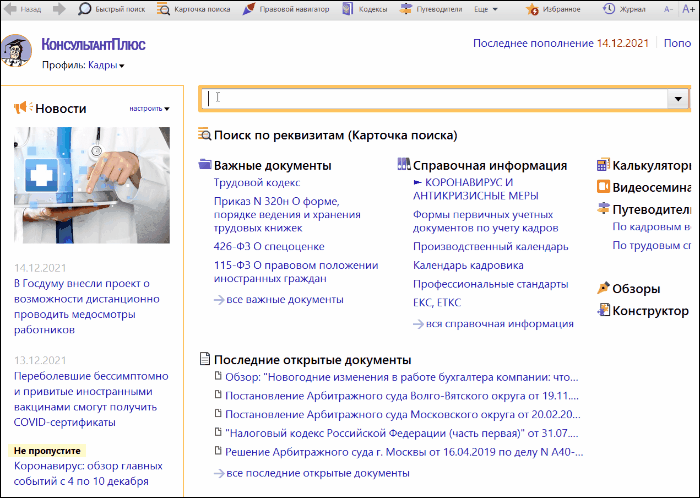Image resolution: width=700 pixels, height=498 pixels.
Task: Open the Конструктор section
Action: pyautogui.click(x=650, y=311)
